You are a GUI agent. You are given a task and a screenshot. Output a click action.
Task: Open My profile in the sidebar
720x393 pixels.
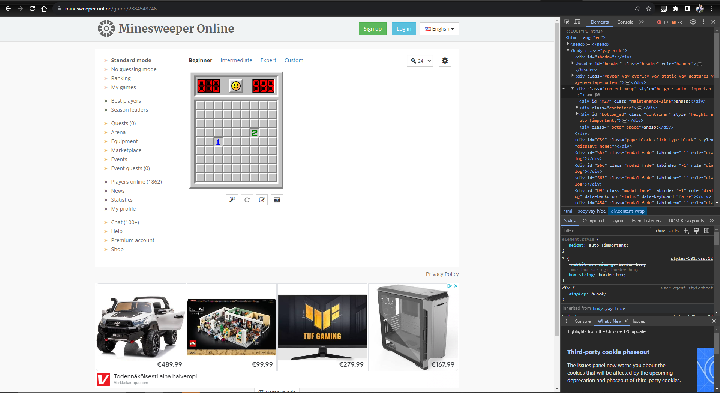coord(124,209)
